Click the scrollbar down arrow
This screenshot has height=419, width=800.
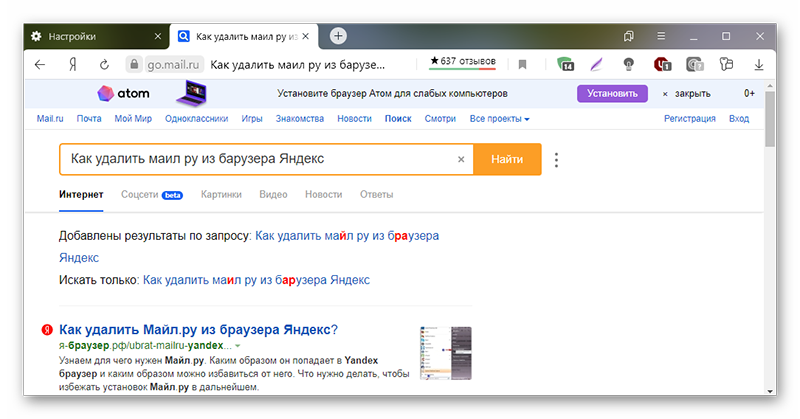[x=770, y=391]
